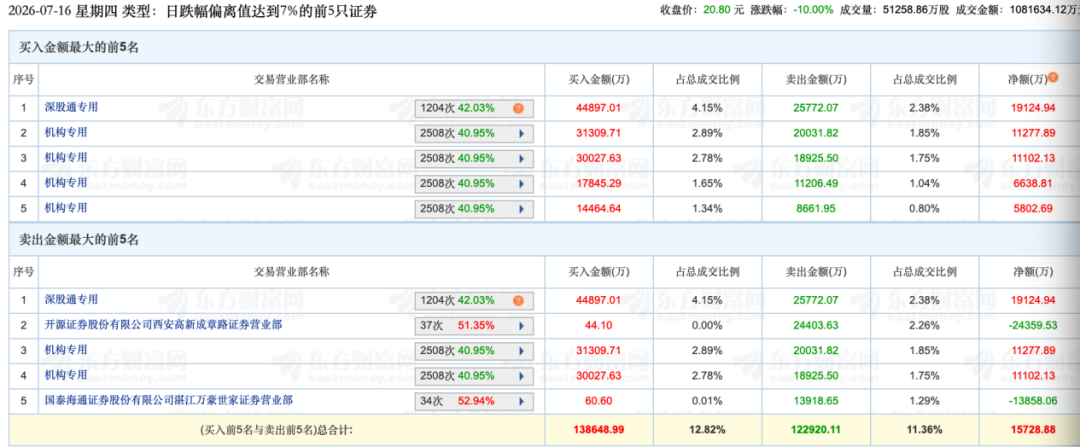Open 机构专用 link in sell-section row showing 30027.63
Screen dimensions: 1080x447
(66, 374)
